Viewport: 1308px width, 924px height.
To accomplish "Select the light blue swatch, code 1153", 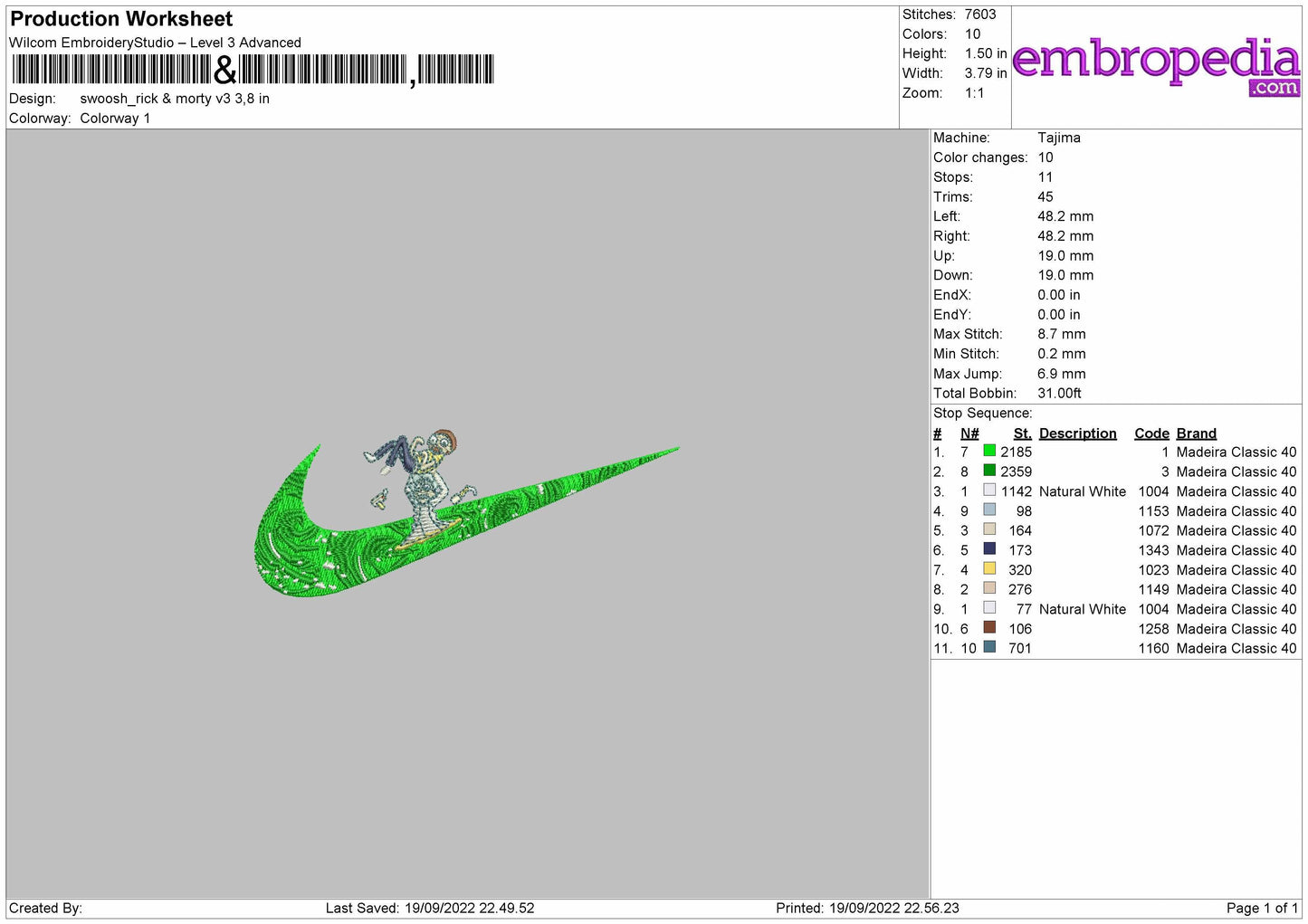I will pyautogui.click(x=989, y=510).
